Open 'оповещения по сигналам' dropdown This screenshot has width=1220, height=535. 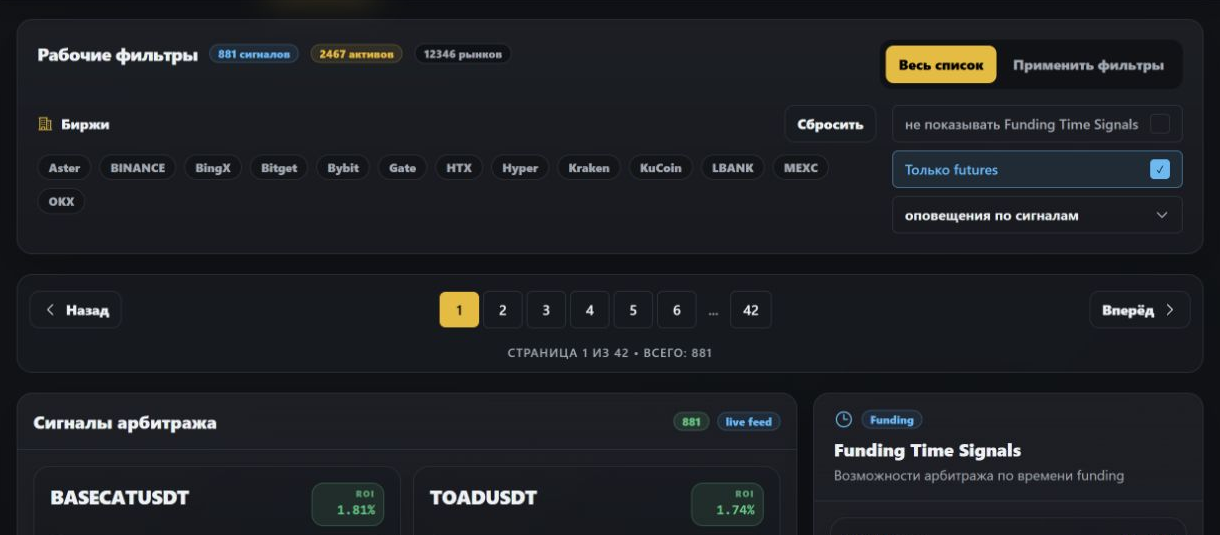pos(1037,215)
